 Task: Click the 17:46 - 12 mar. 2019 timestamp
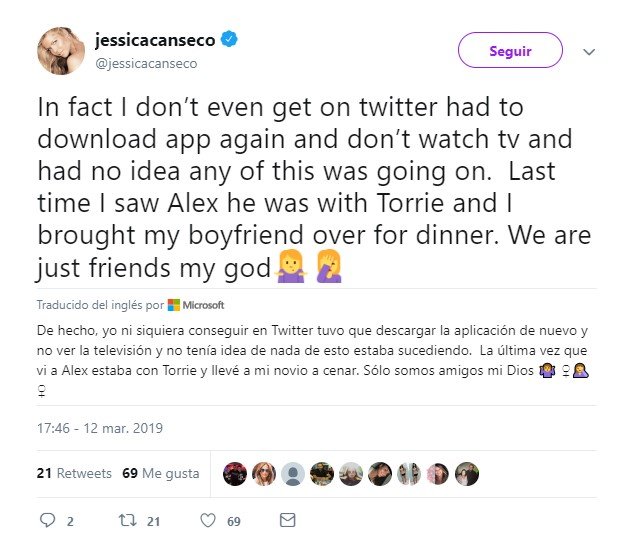pyautogui.click(x=100, y=427)
